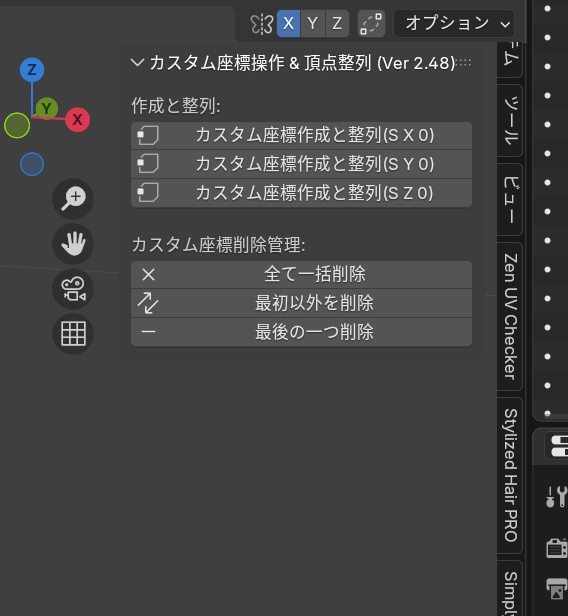Toggle Y axis mirror

pyautogui.click(x=313, y=24)
